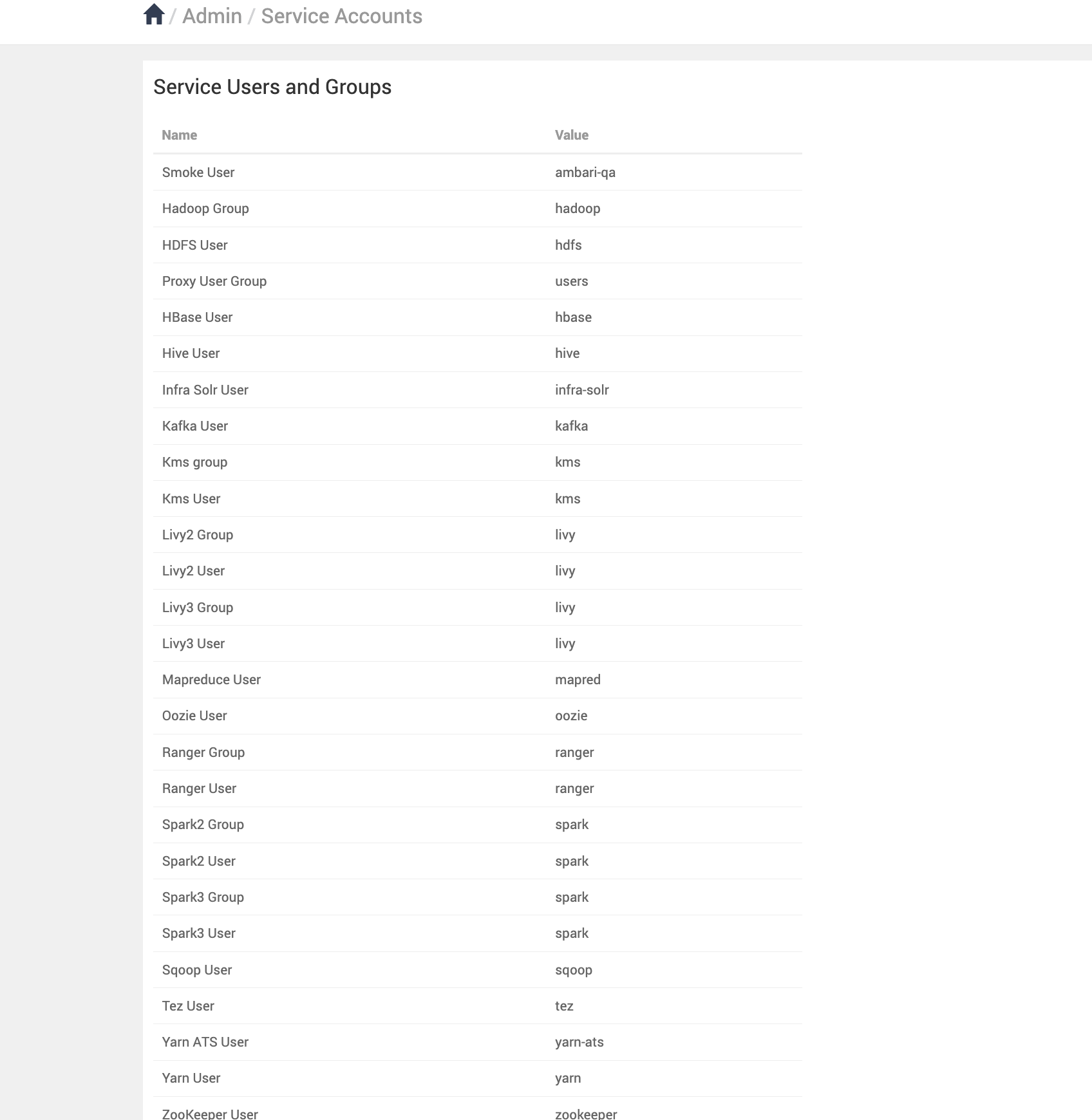The image size is (1092, 1120).
Task: Select the Kms group entry
Action: 194,462
